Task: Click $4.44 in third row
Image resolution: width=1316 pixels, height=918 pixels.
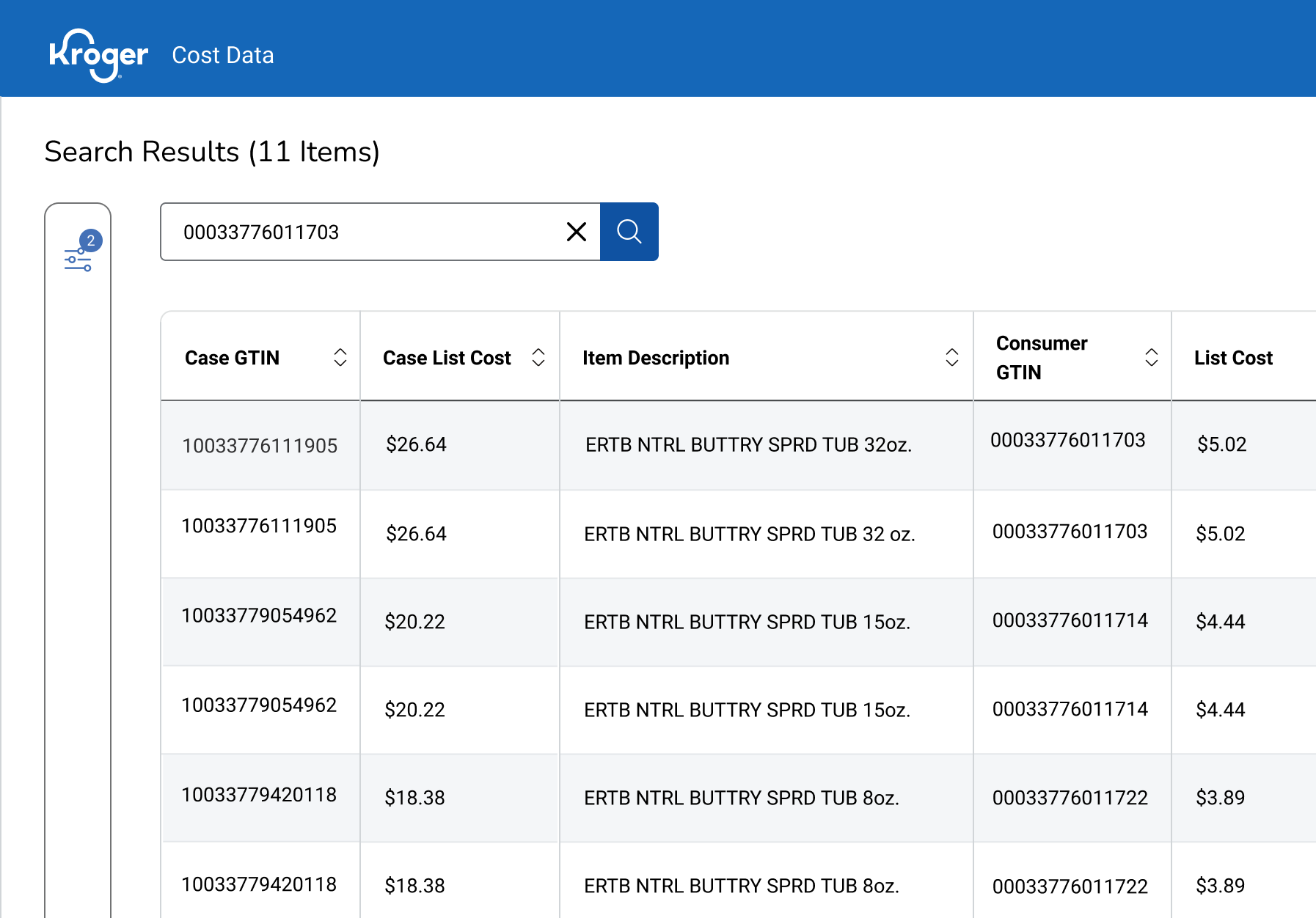Action: (1221, 622)
